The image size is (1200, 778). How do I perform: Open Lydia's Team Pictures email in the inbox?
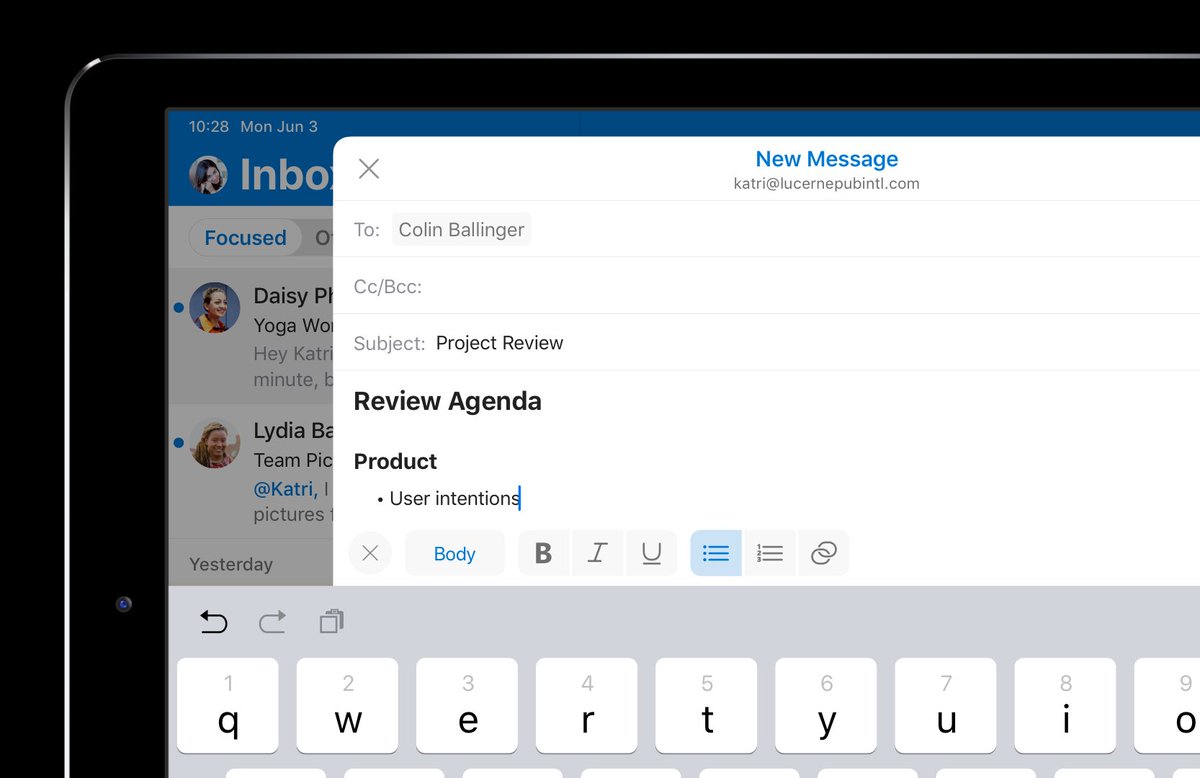click(x=252, y=471)
